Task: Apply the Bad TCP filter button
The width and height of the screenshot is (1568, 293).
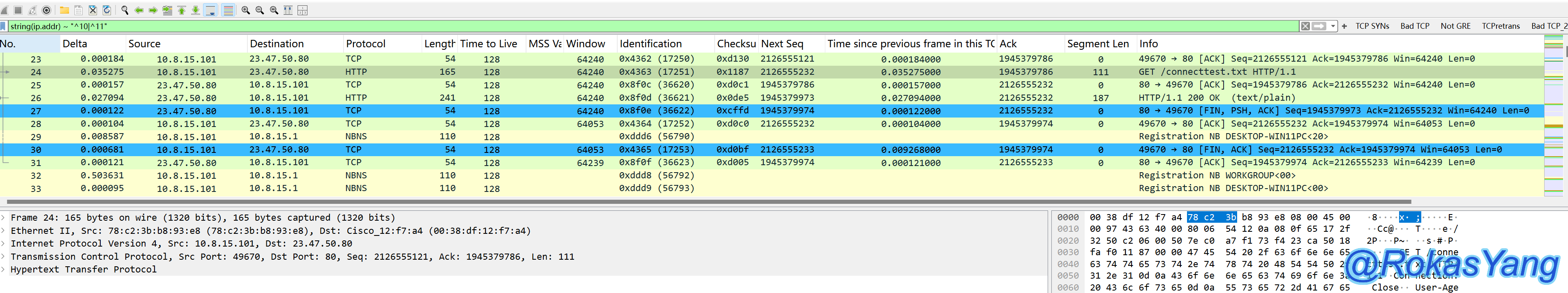Action: pos(1415,26)
